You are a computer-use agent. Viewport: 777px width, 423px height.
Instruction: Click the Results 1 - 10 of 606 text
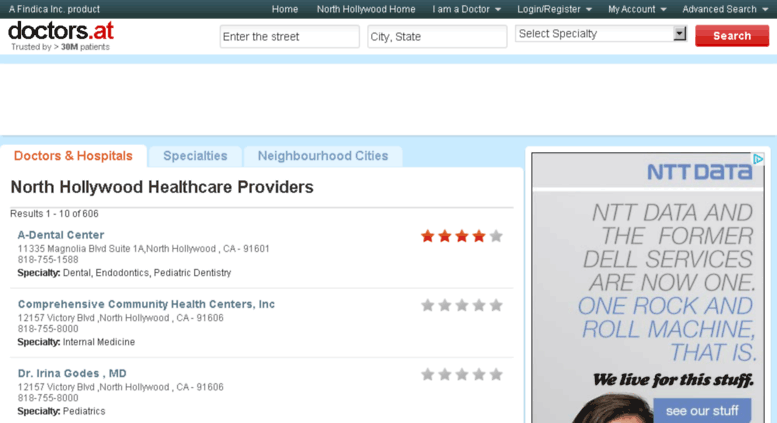coord(55,214)
